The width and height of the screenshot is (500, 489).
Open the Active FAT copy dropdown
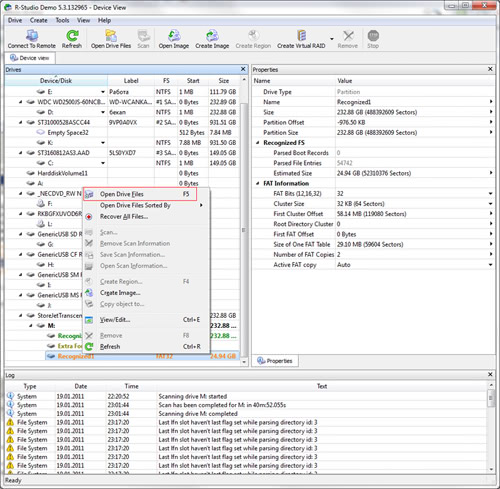(x=491, y=265)
